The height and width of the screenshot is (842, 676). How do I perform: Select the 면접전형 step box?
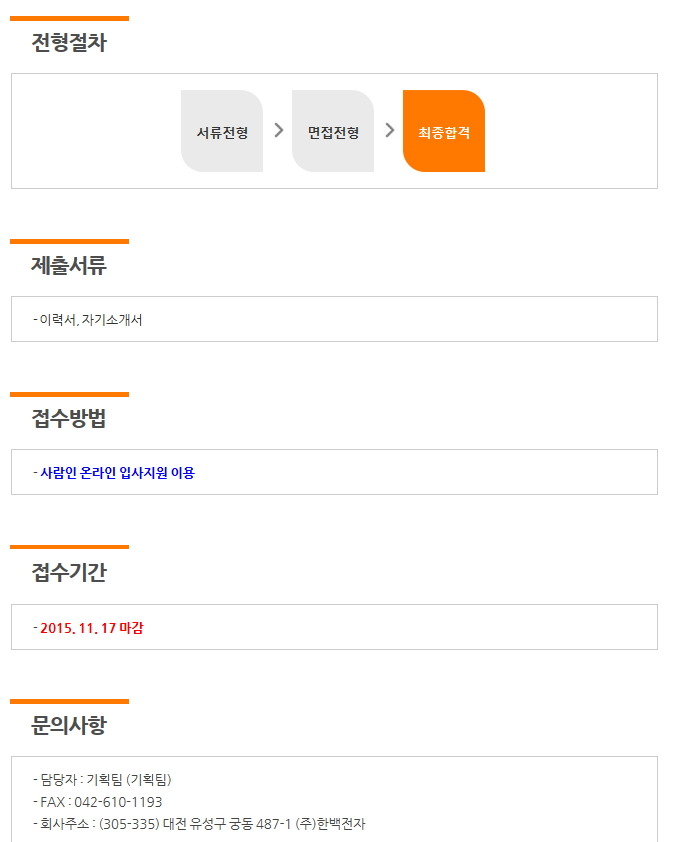(333, 131)
